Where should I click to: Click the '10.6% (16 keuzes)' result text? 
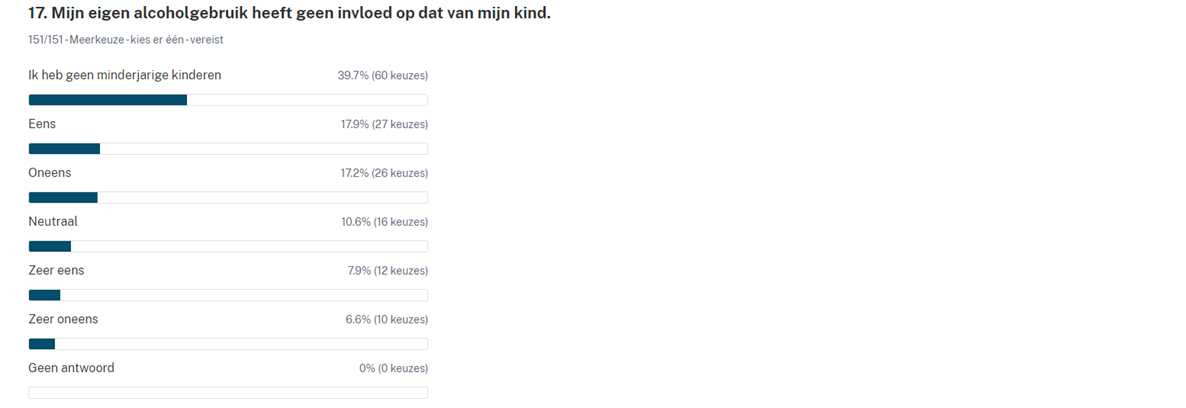point(384,222)
